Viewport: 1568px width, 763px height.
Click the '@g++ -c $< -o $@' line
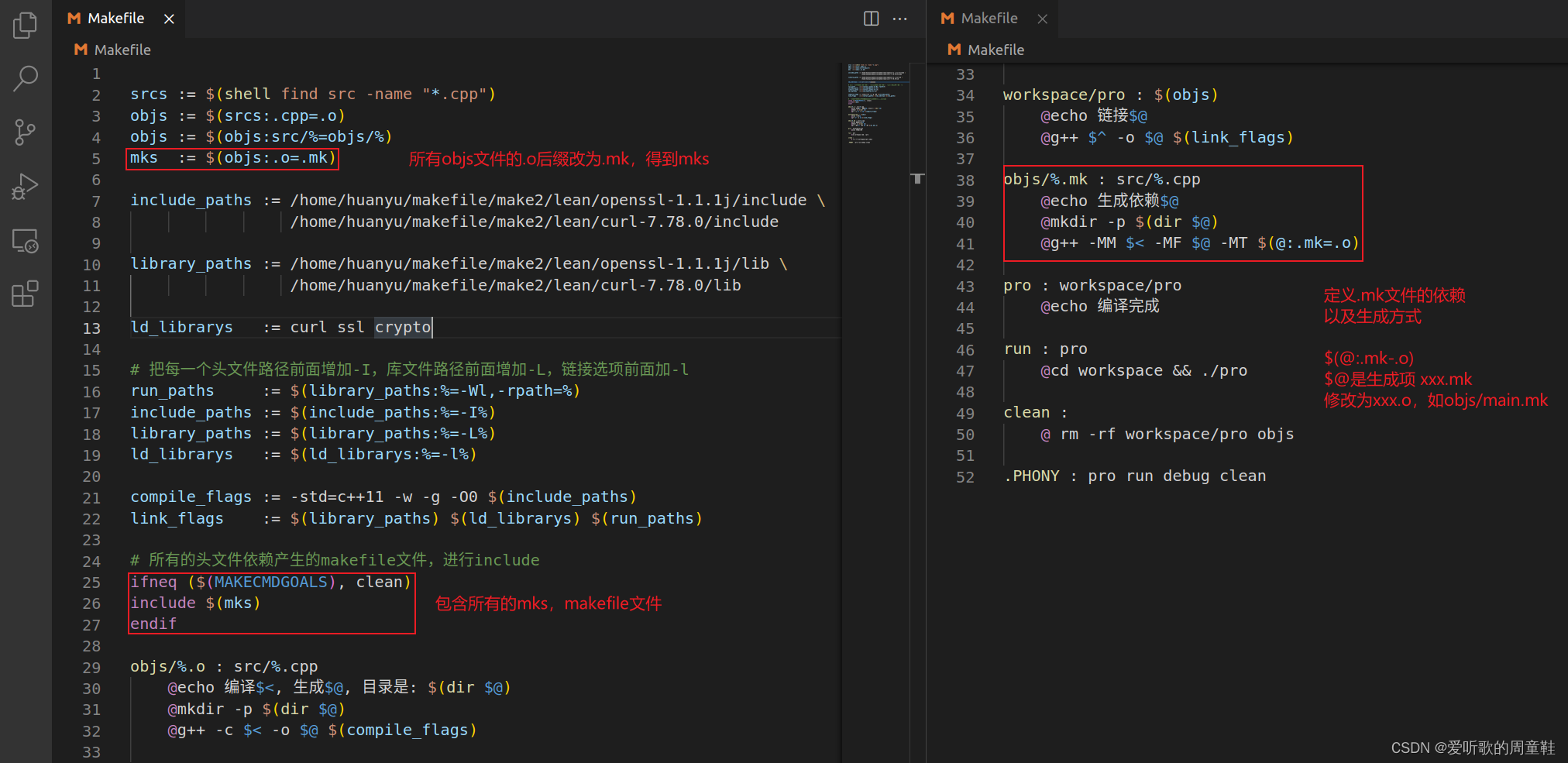point(322,730)
